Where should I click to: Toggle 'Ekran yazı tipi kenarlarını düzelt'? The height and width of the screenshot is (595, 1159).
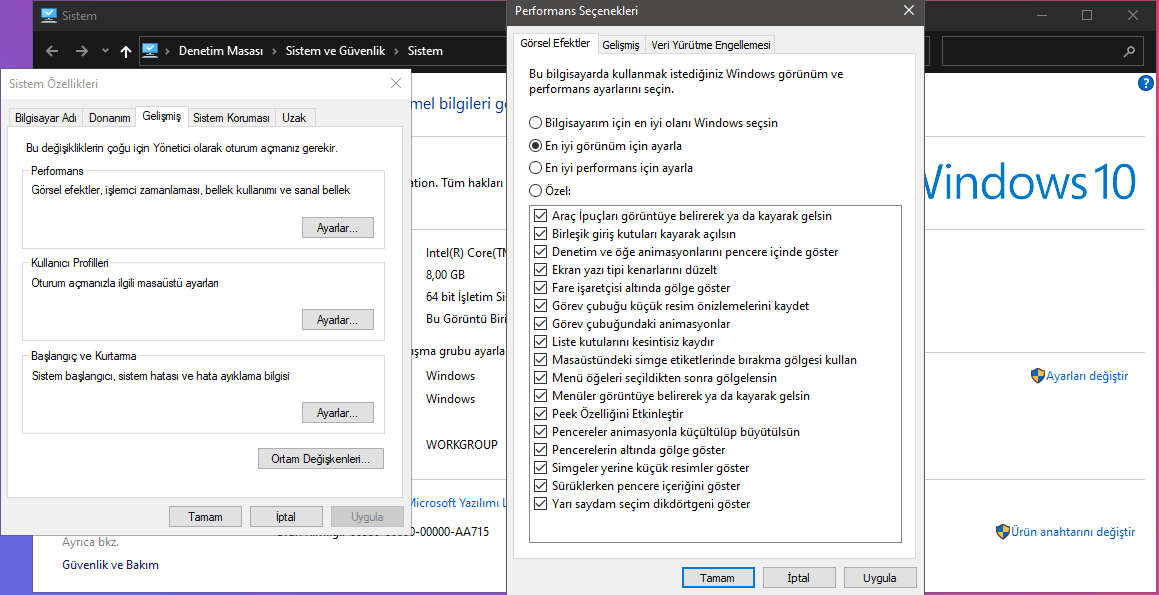(538, 271)
